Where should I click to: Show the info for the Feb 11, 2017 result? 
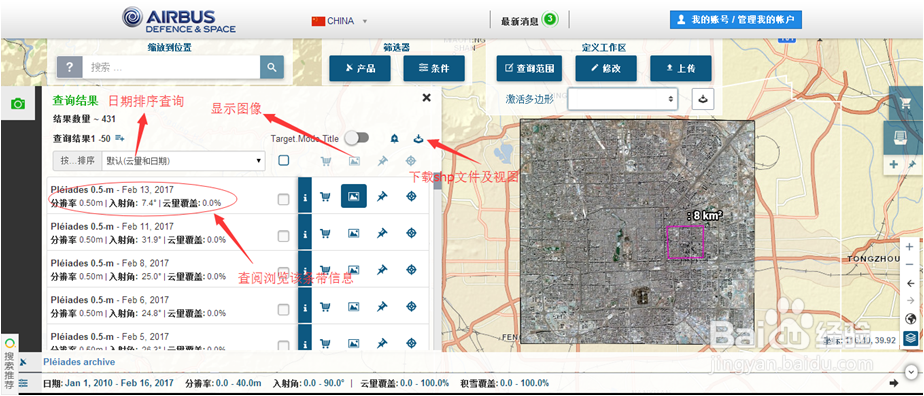coord(305,234)
